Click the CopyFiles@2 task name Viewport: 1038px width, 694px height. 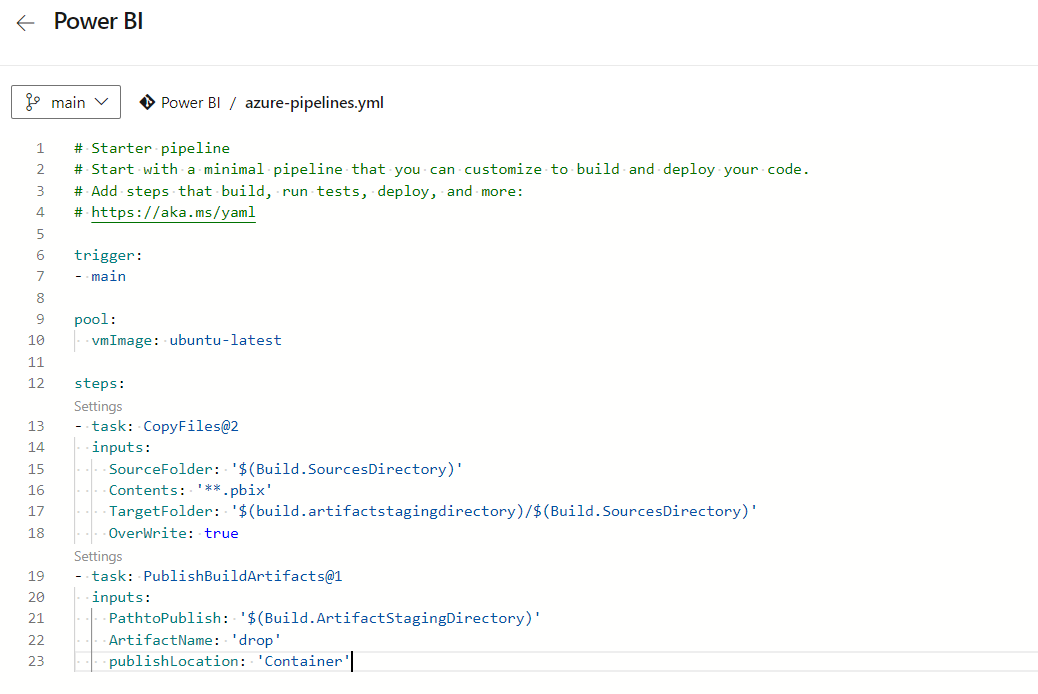coord(190,425)
